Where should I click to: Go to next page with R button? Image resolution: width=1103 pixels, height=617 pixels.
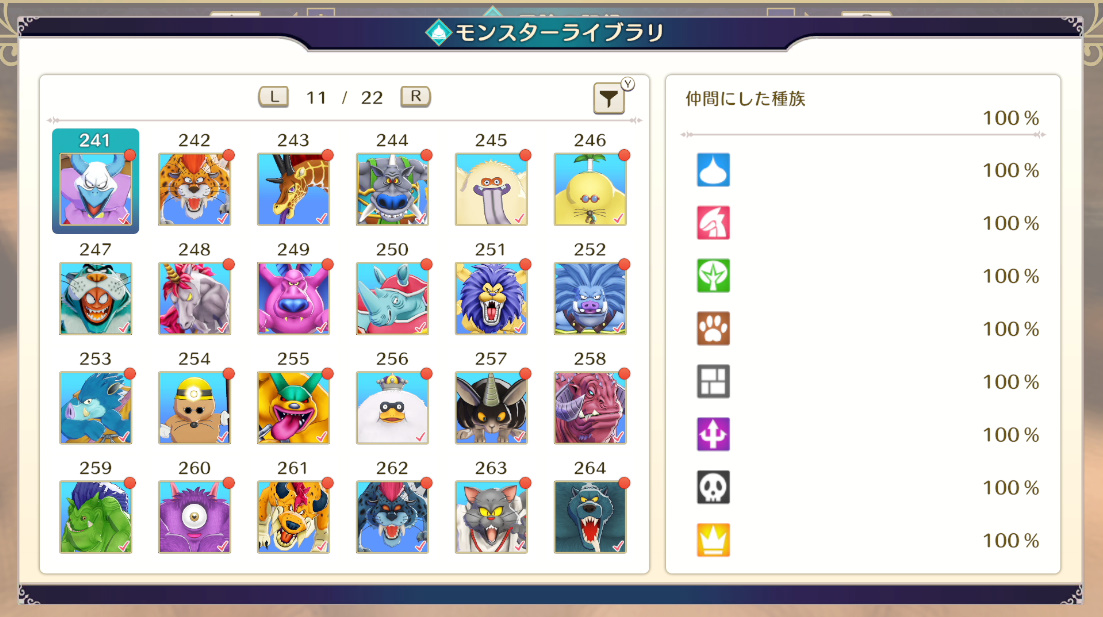pos(416,96)
